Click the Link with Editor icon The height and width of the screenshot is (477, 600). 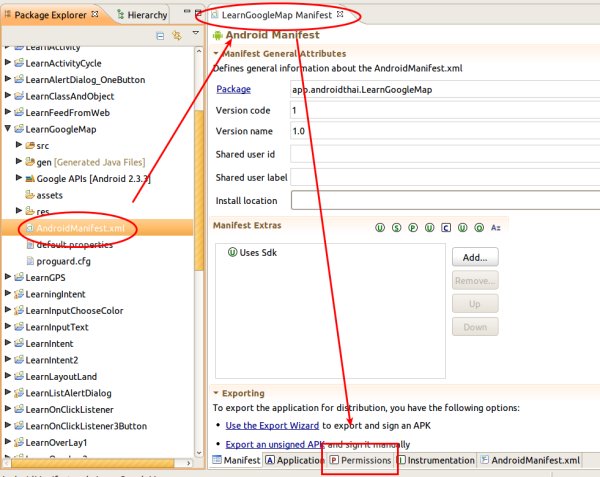point(177,36)
